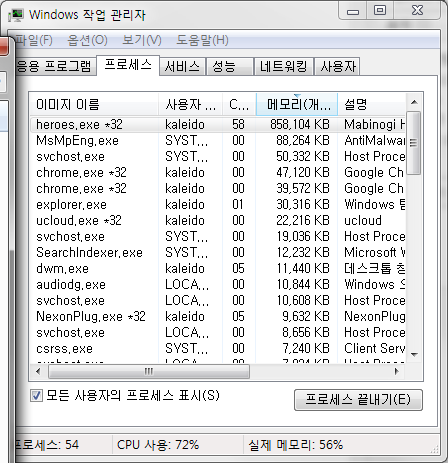The height and width of the screenshot is (463, 448).
Task: Select the 프로세스 tab
Action: point(128,65)
